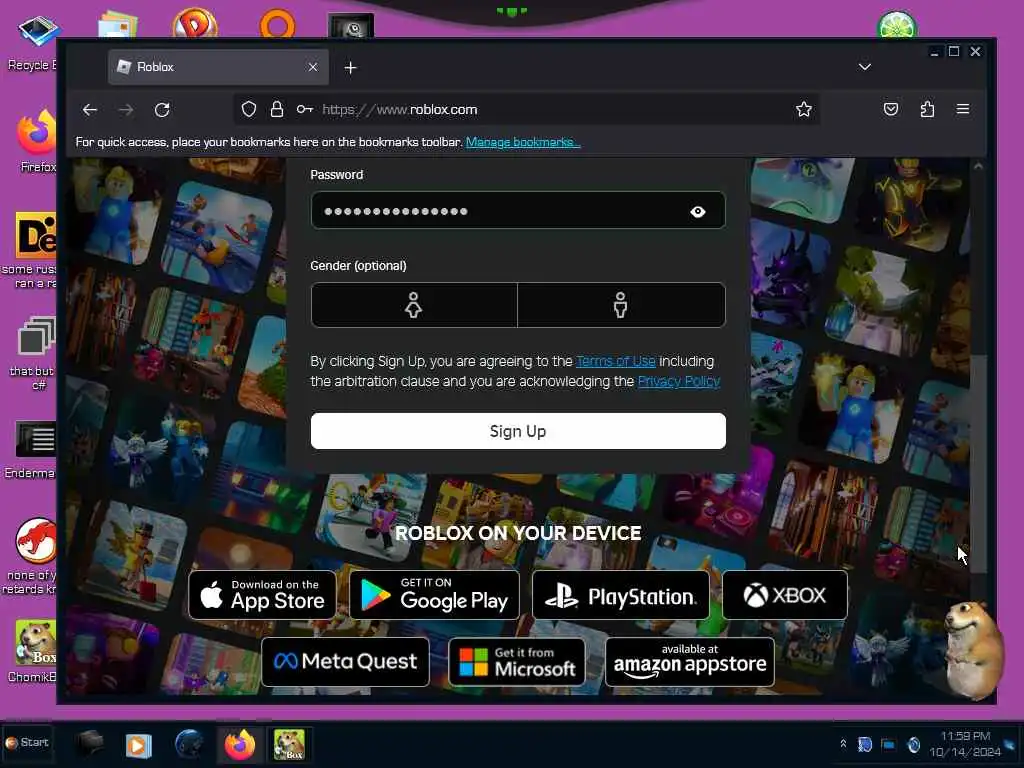Viewport: 1024px width, 768px height.
Task: Open saved password key icon
Action: tap(304, 109)
